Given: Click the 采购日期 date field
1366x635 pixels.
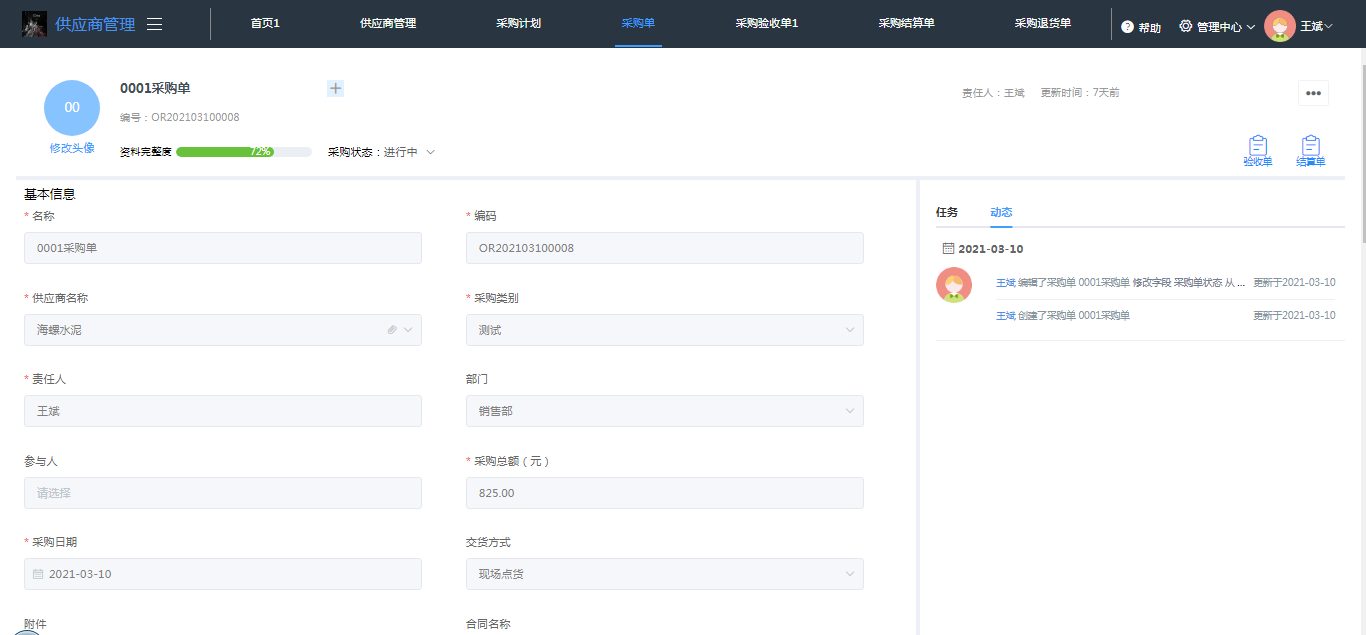Looking at the screenshot, I should pos(223,574).
